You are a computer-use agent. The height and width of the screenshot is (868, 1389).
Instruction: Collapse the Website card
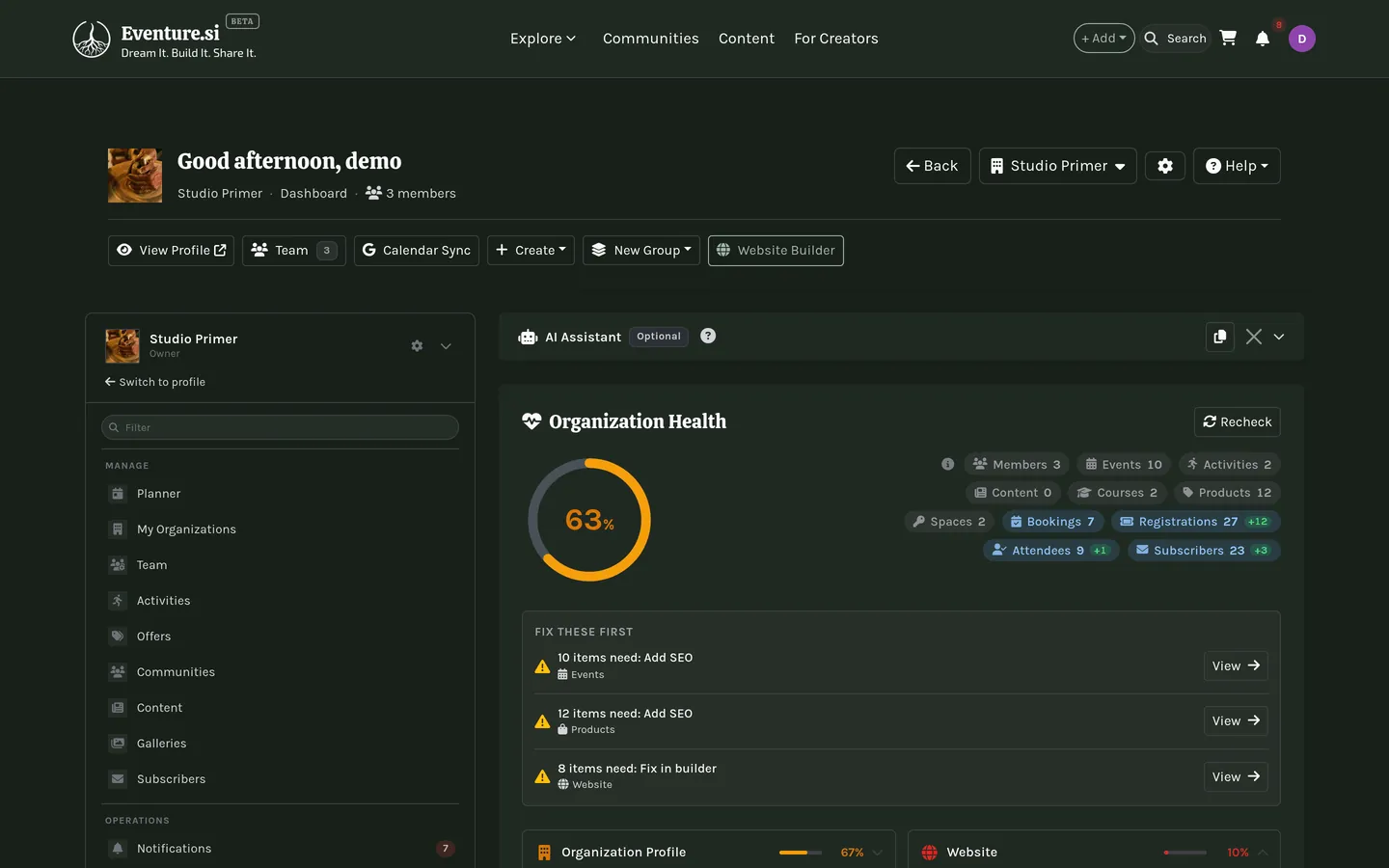tap(1263, 853)
